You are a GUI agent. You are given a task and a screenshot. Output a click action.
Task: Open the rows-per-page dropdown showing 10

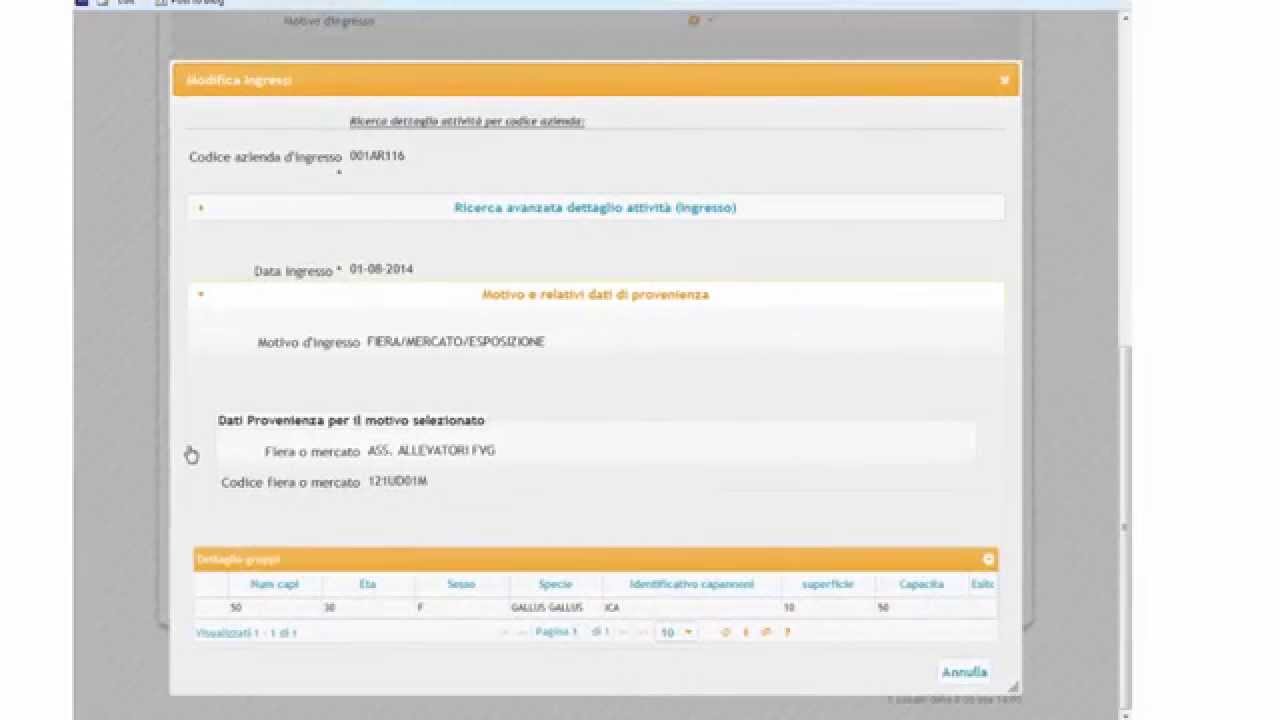677,632
